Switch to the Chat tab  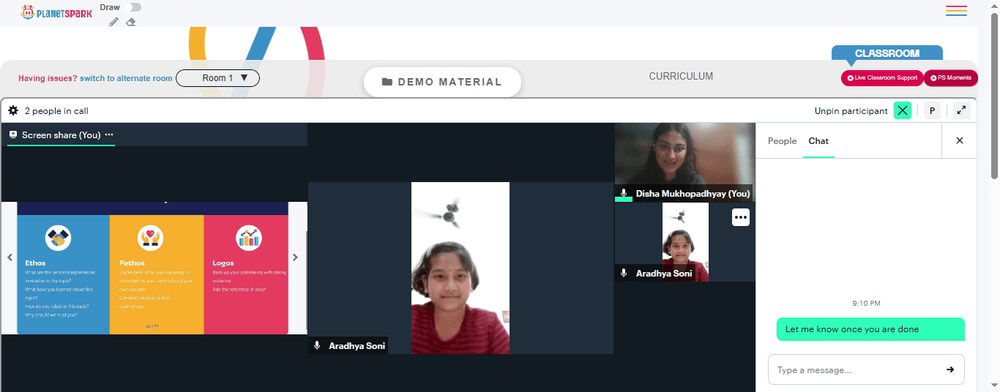click(x=818, y=141)
